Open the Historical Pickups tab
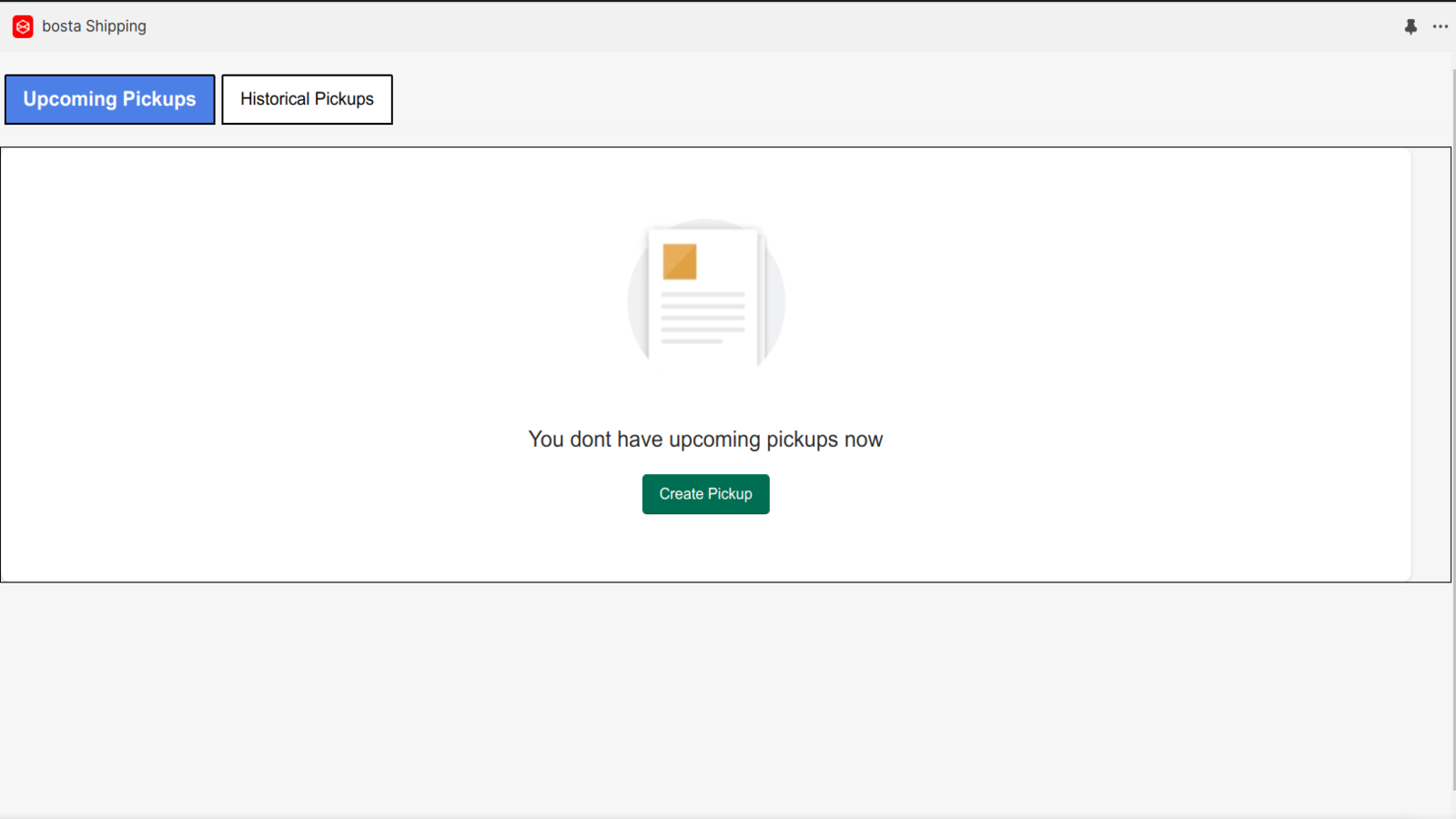The height and width of the screenshot is (819, 1456). (307, 99)
